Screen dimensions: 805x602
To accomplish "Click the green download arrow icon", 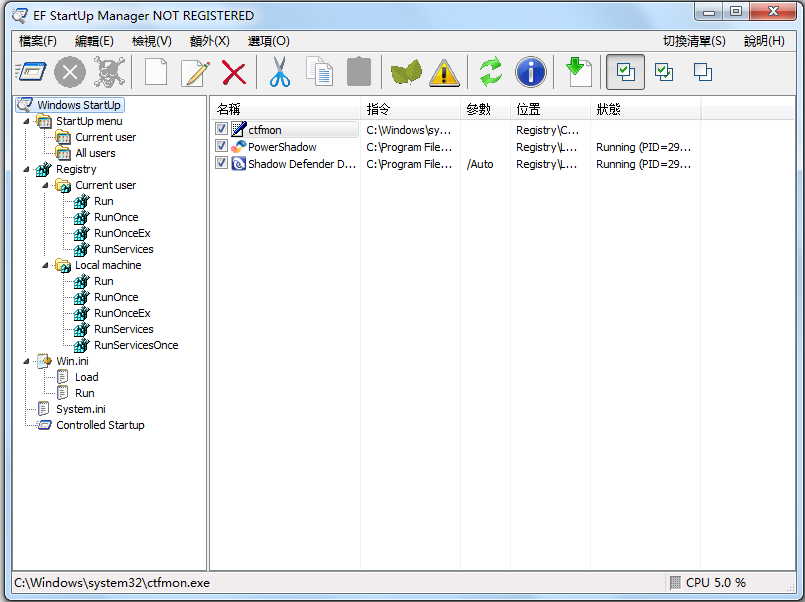I will click(579, 72).
